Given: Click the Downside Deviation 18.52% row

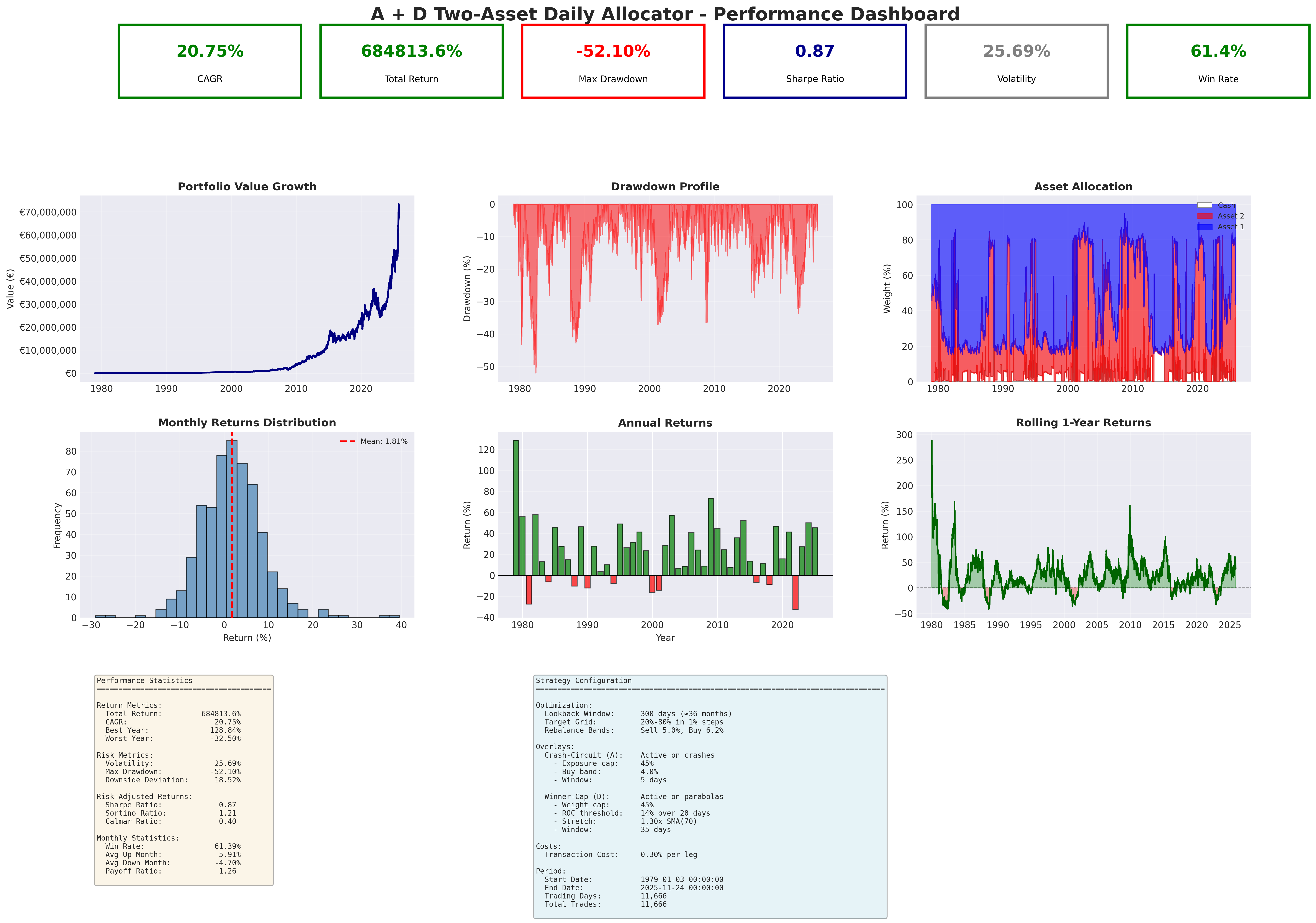Looking at the screenshot, I should (x=173, y=780).
